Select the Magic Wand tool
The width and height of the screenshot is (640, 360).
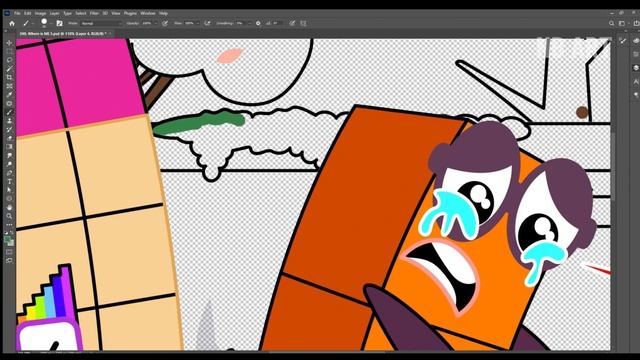coord(9,69)
